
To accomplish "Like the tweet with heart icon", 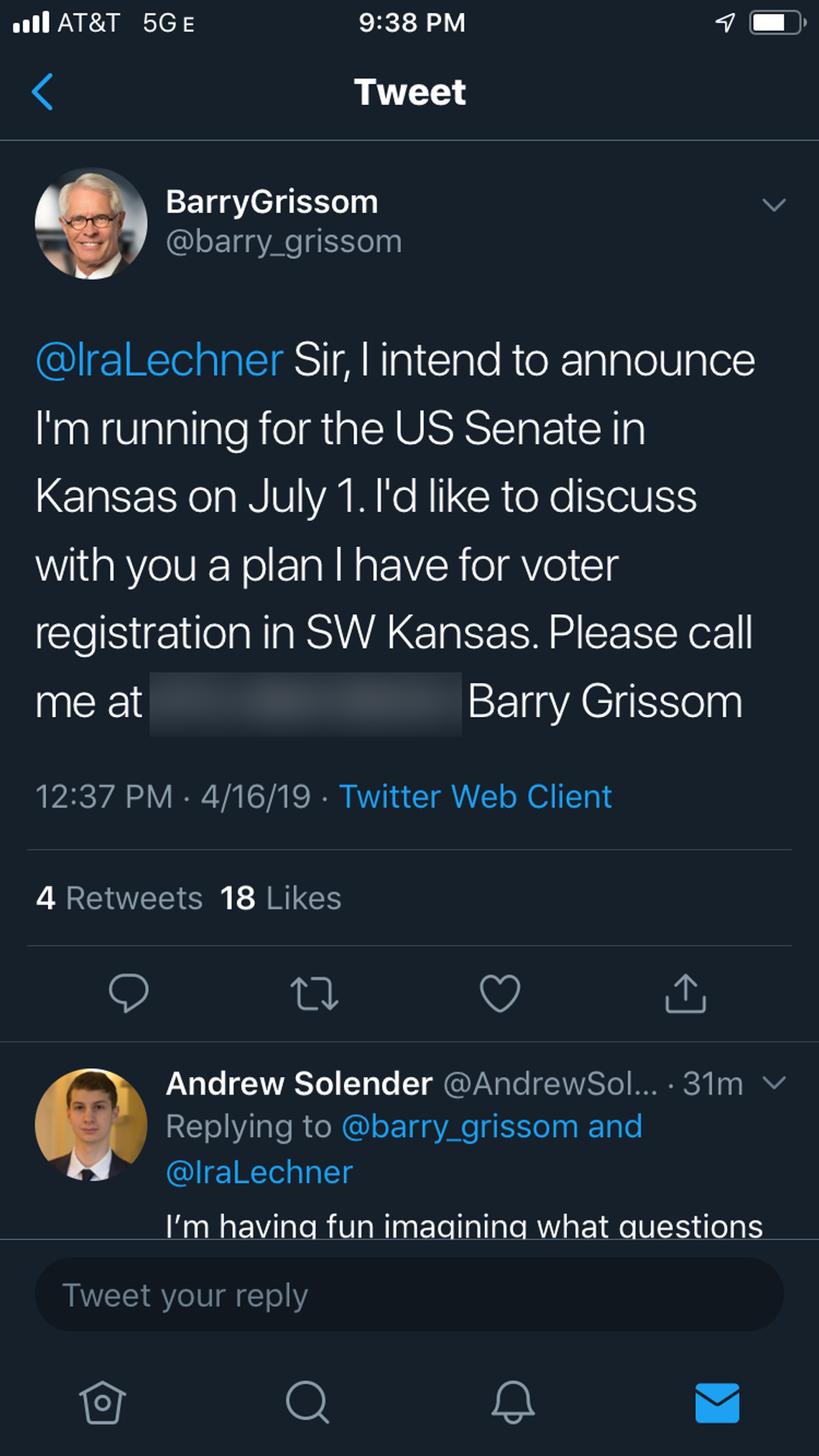I will (x=500, y=995).
